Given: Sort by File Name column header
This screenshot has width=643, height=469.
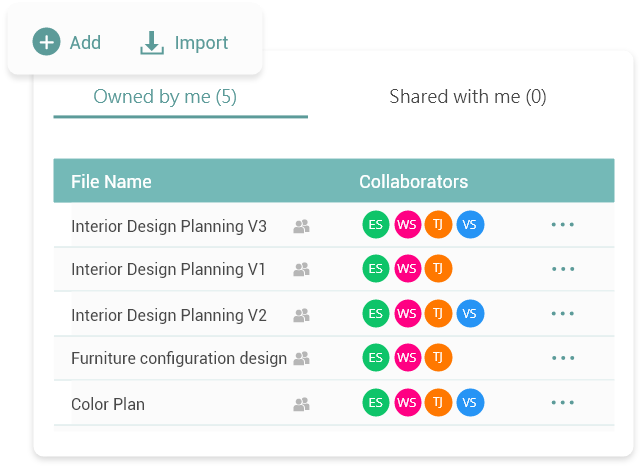Looking at the screenshot, I should click(111, 181).
